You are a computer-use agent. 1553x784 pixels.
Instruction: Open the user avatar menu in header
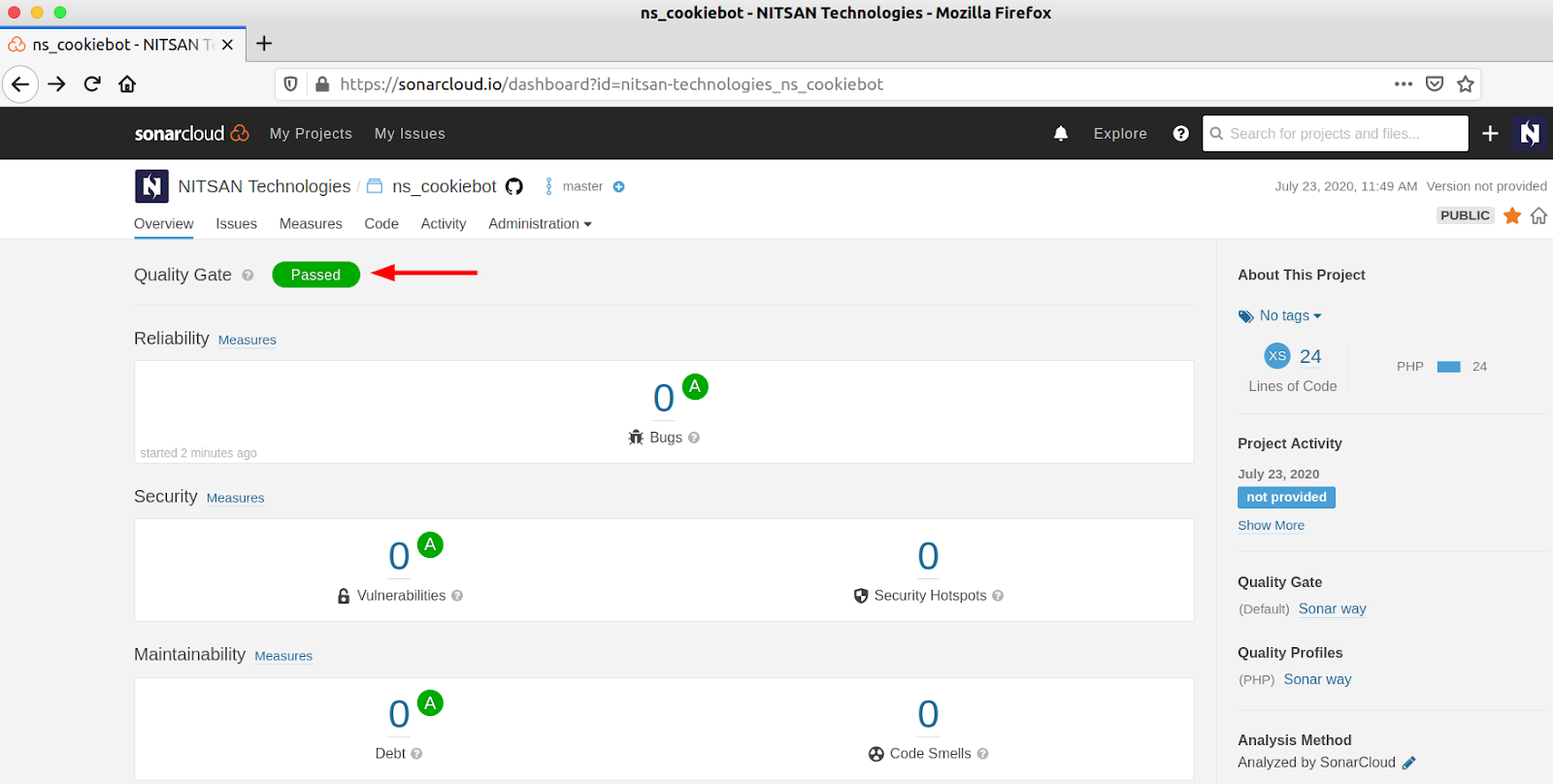click(1530, 134)
